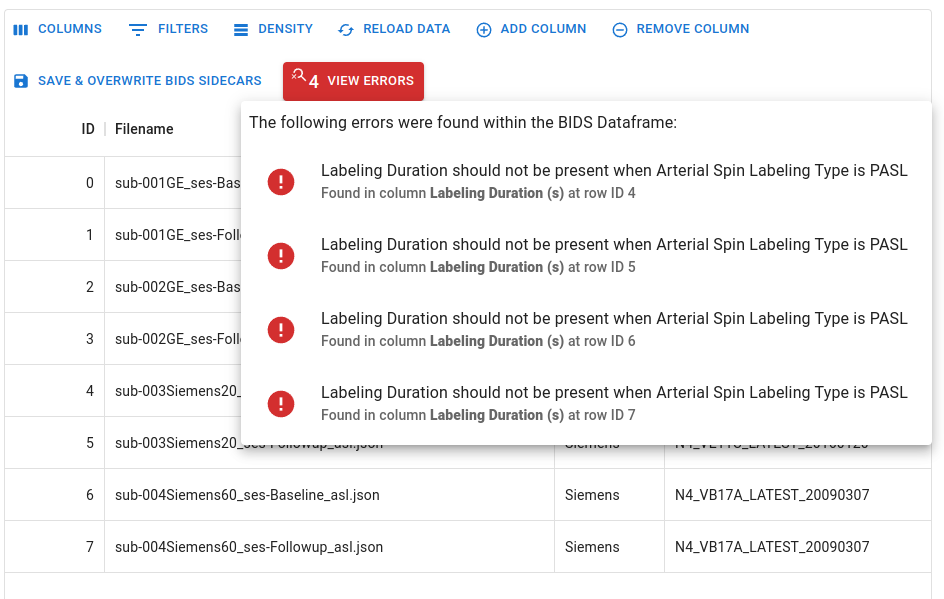Click sub-001GE_ses-Foll filename cell
This screenshot has height=599, width=944.
tap(173, 235)
